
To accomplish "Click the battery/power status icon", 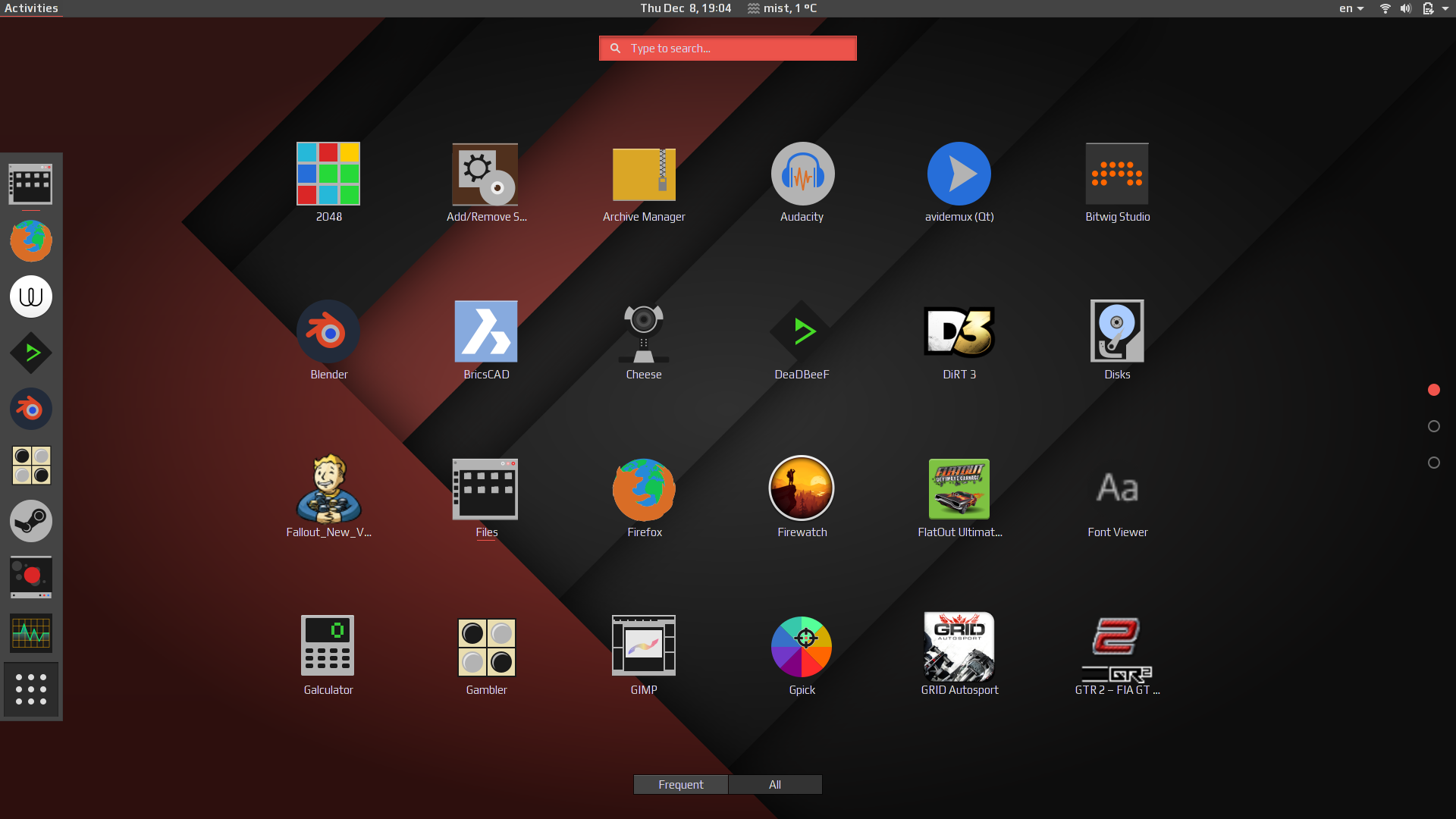I will (x=1428, y=8).
